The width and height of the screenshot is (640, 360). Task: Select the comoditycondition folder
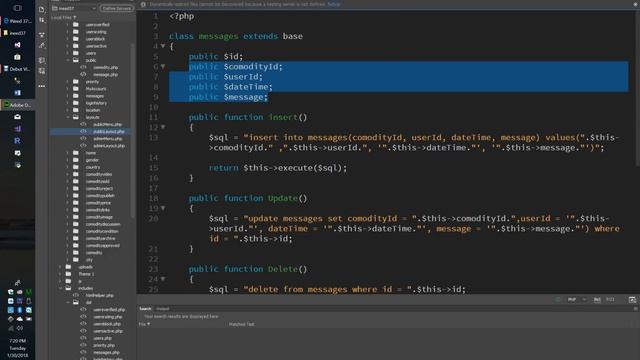[x=102, y=231]
